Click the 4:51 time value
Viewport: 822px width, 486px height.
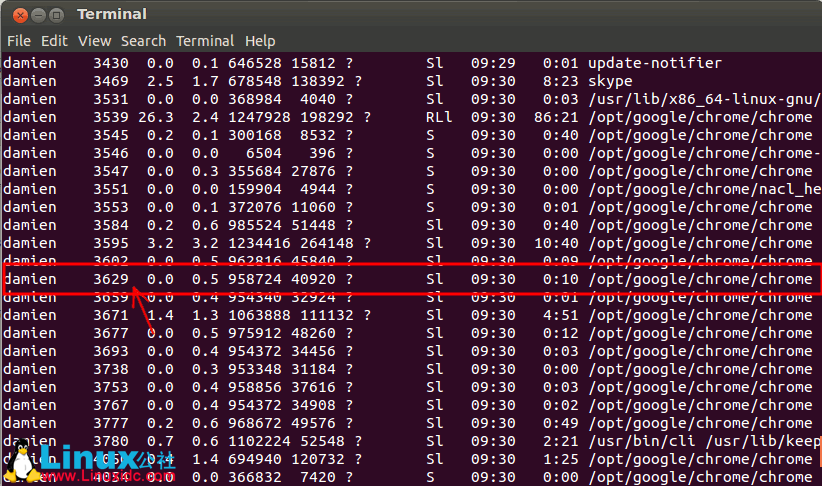coord(560,315)
